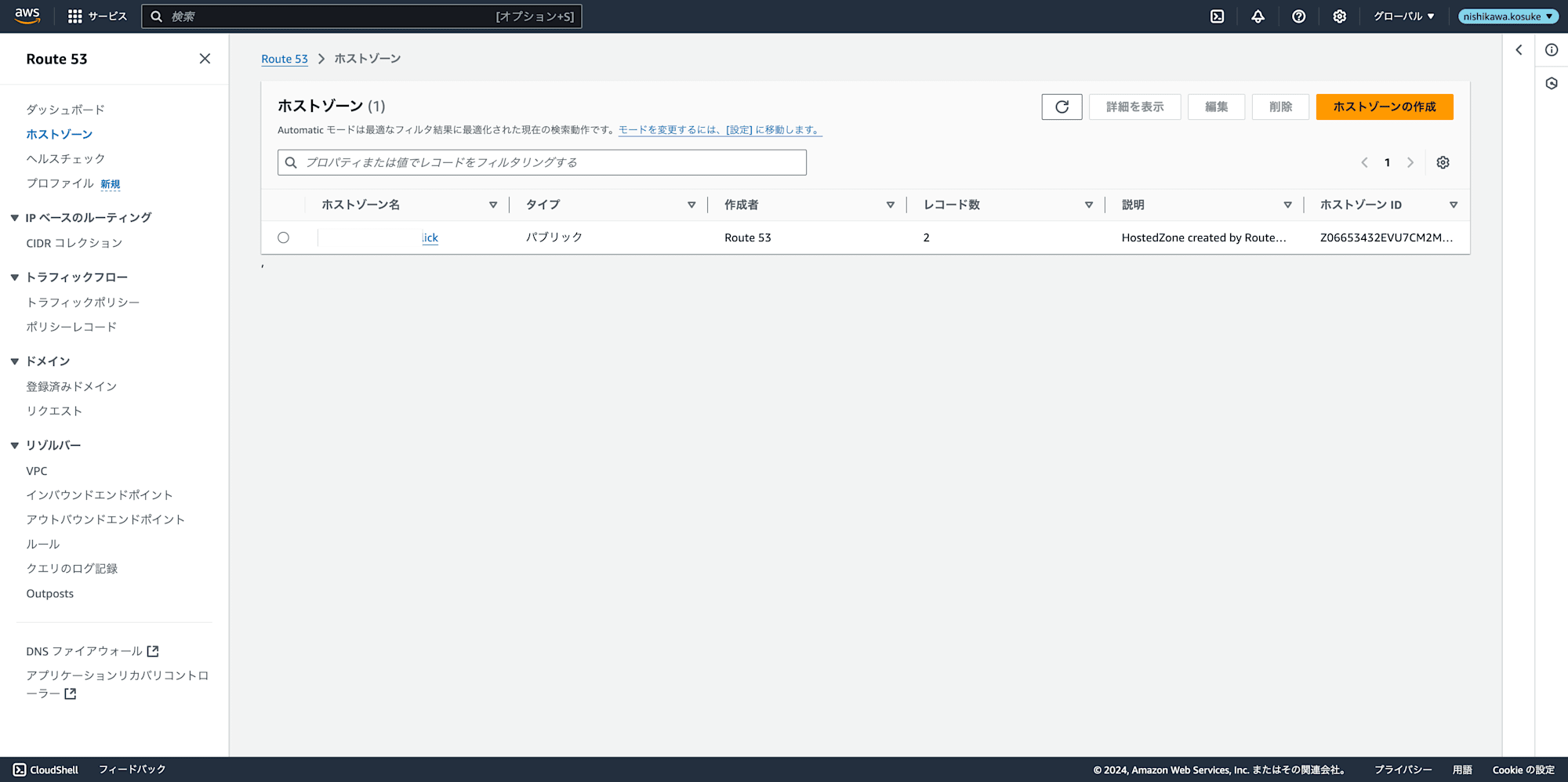Sort by 説明 column arrow

point(1287,205)
